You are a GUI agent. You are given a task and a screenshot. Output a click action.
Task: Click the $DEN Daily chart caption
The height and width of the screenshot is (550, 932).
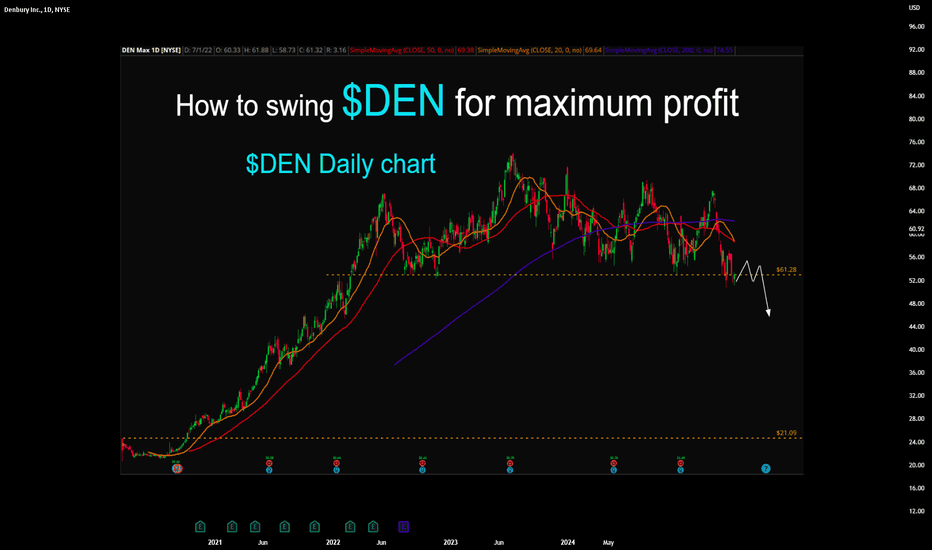341,164
